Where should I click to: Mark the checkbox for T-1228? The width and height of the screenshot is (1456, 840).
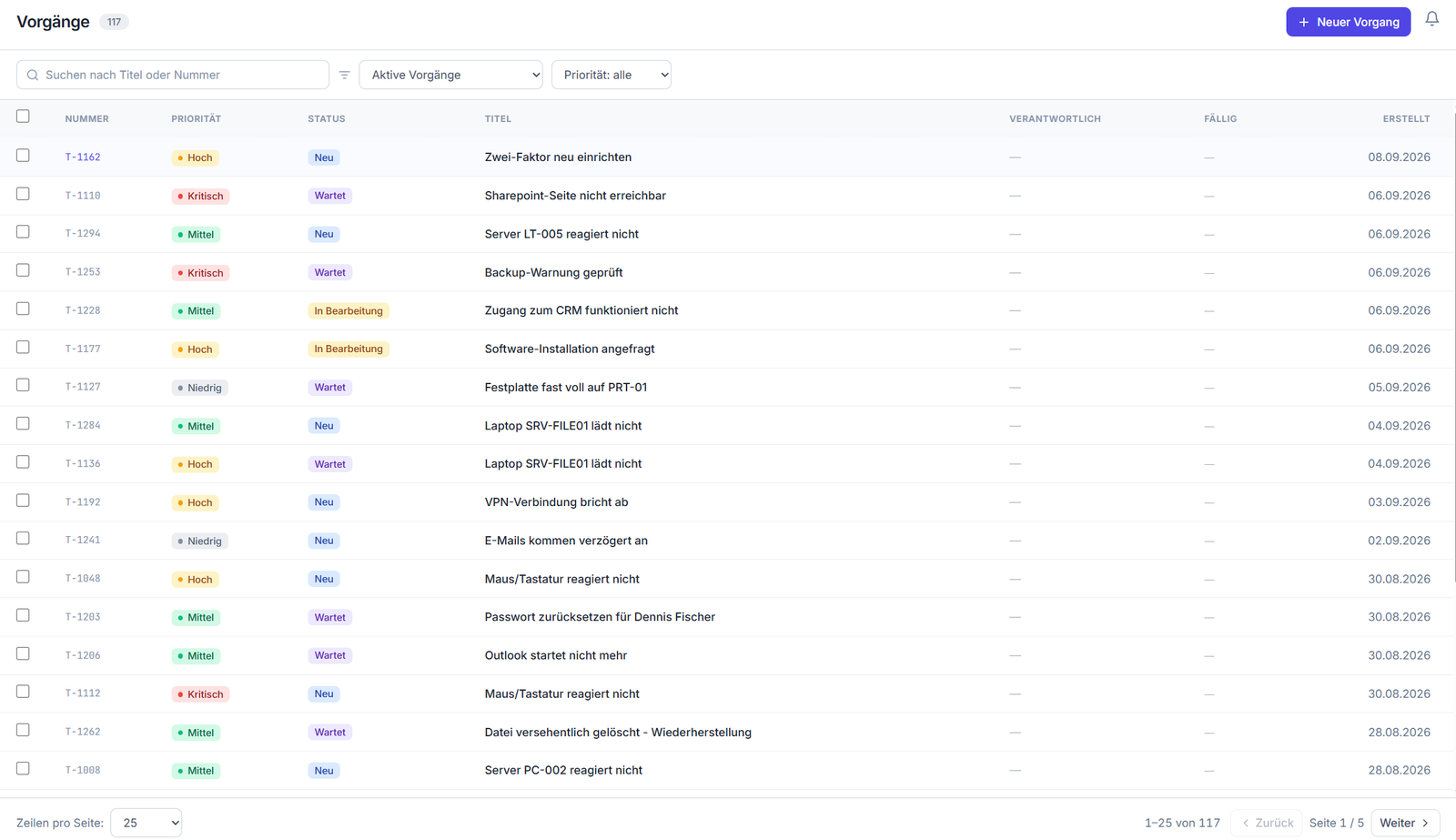[23, 309]
